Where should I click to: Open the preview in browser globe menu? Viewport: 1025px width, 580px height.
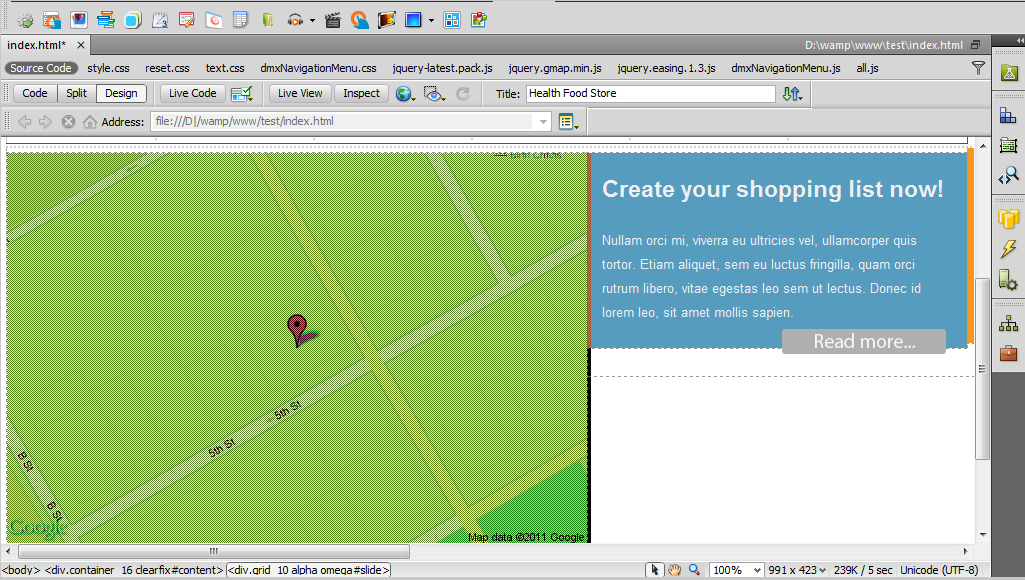pos(405,94)
